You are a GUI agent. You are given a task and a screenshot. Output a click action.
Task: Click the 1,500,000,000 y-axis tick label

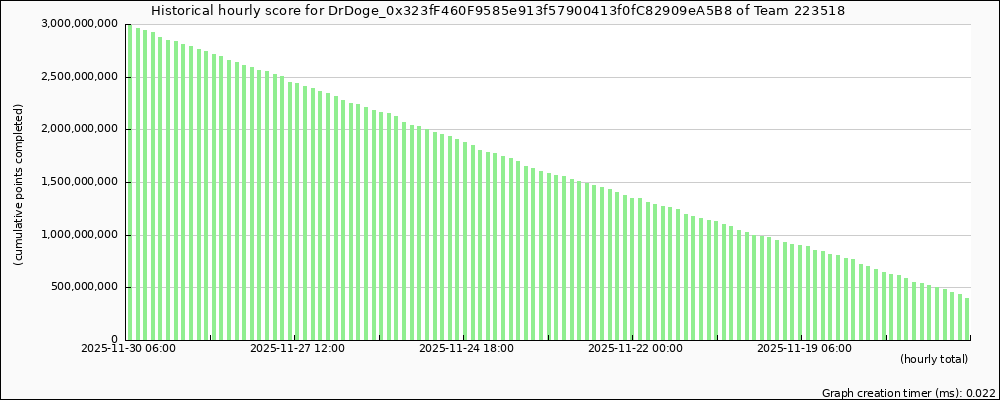click(80, 182)
